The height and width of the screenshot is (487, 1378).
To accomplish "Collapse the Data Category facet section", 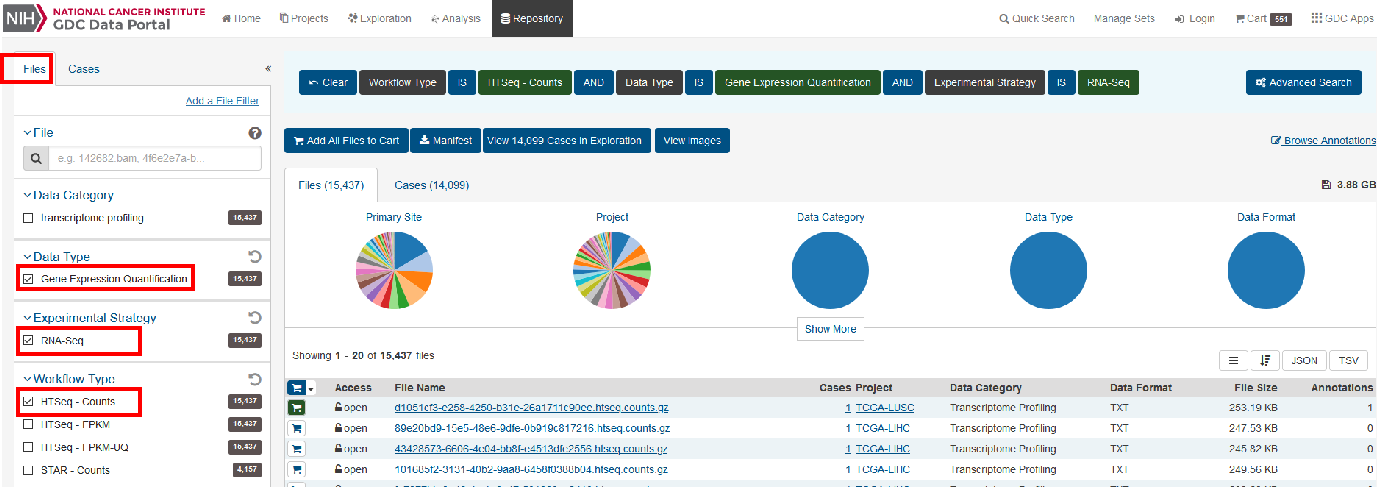I will [28, 196].
